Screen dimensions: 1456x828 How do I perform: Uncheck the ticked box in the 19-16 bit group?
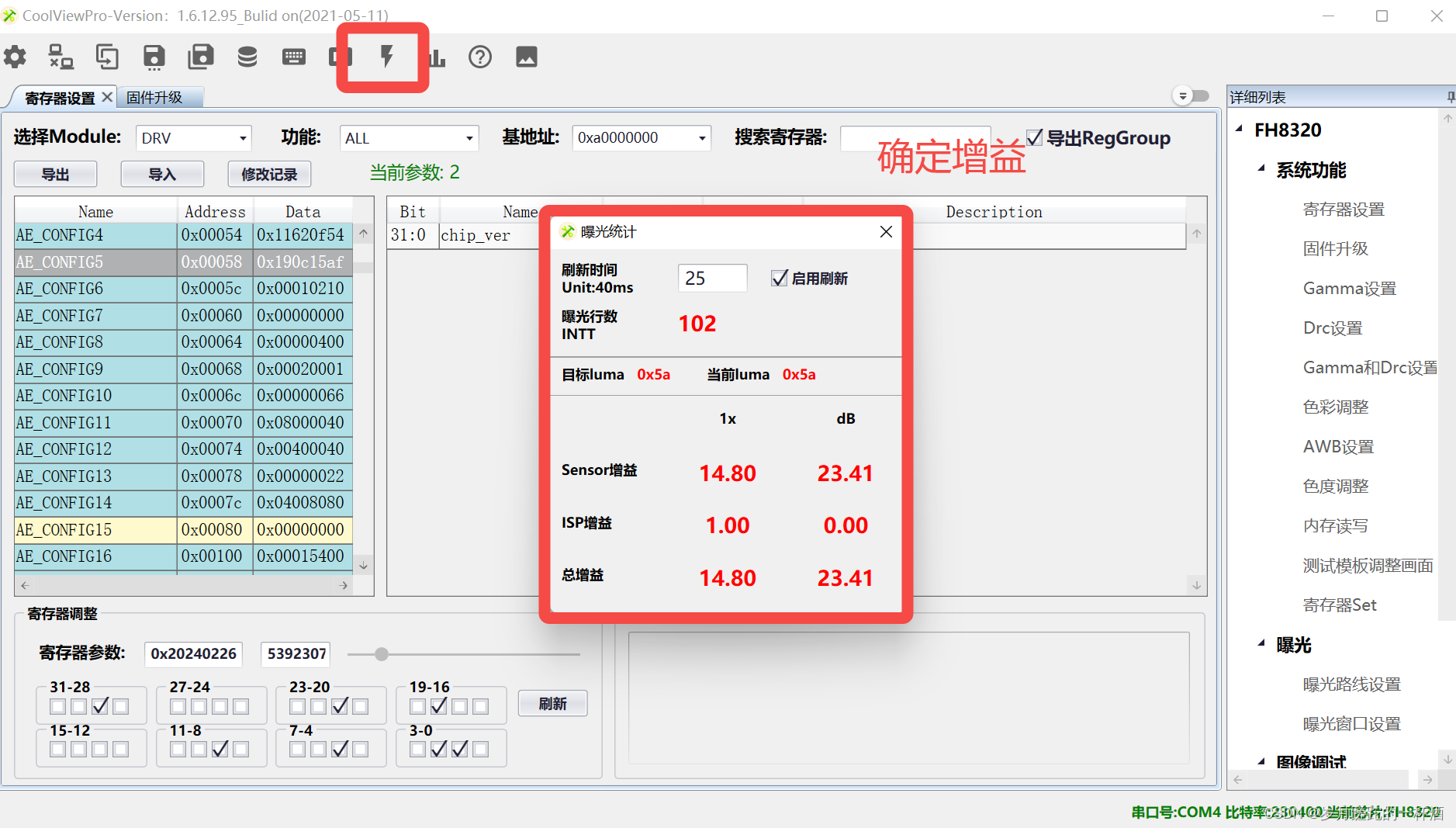click(438, 706)
